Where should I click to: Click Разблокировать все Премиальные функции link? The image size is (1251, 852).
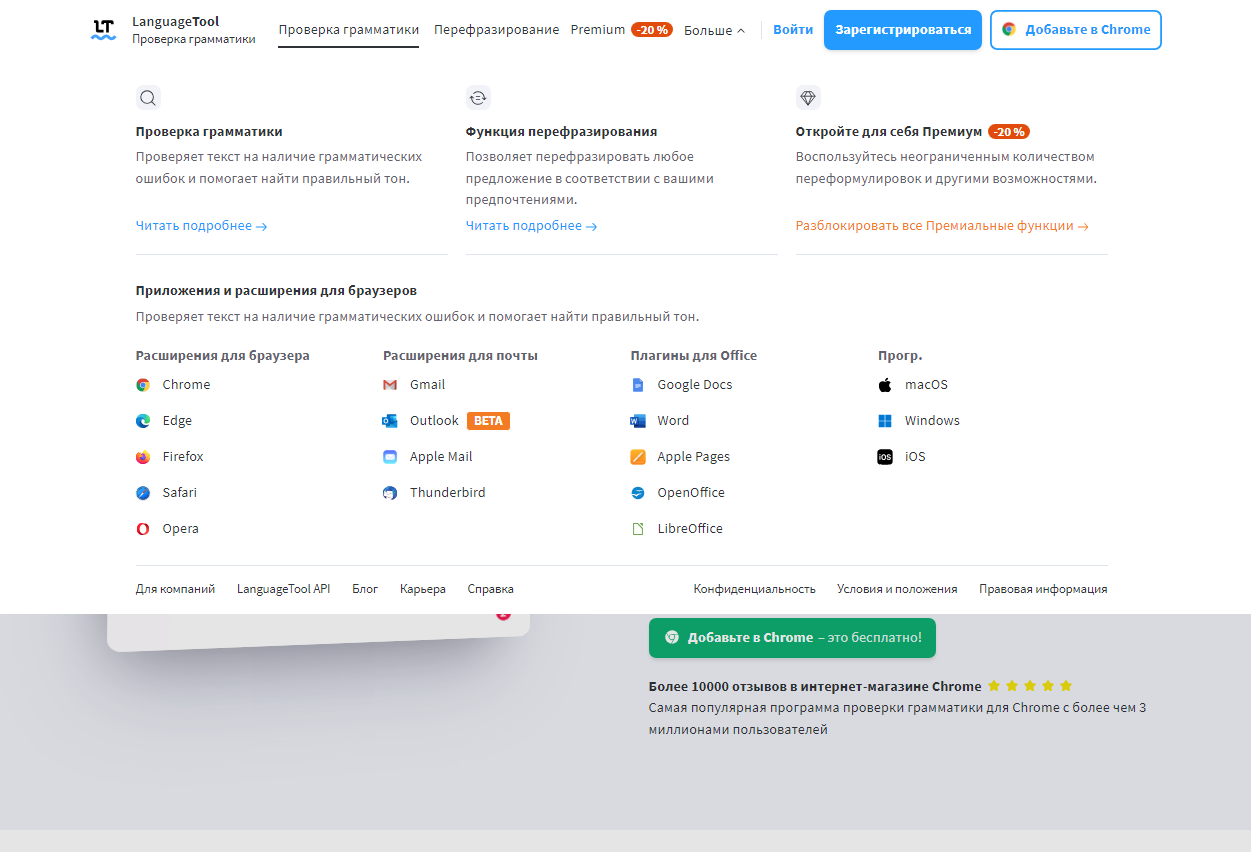click(x=942, y=226)
